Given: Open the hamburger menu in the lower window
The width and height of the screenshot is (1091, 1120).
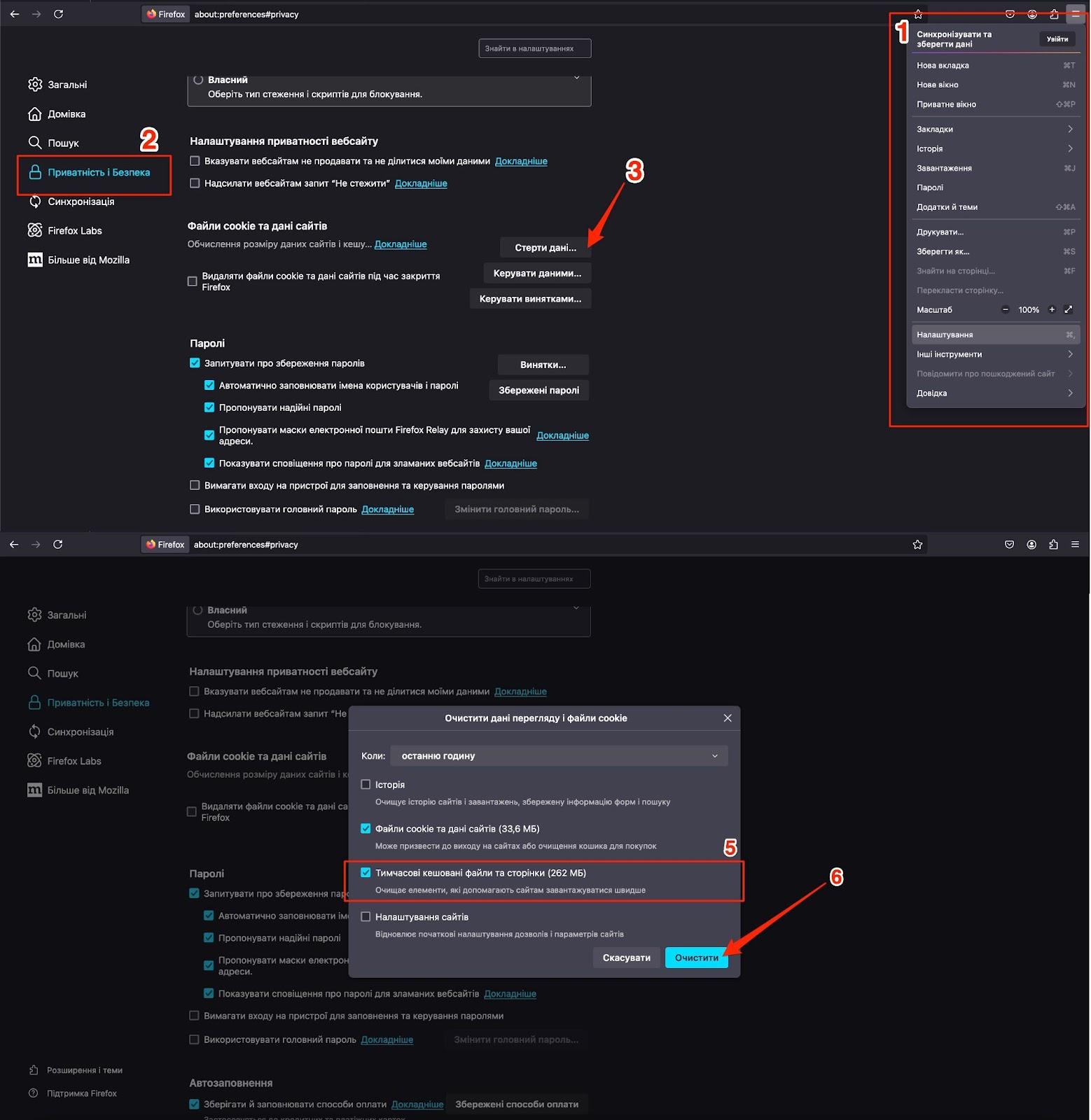Looking at the screenshot, I should [1075, 545].
